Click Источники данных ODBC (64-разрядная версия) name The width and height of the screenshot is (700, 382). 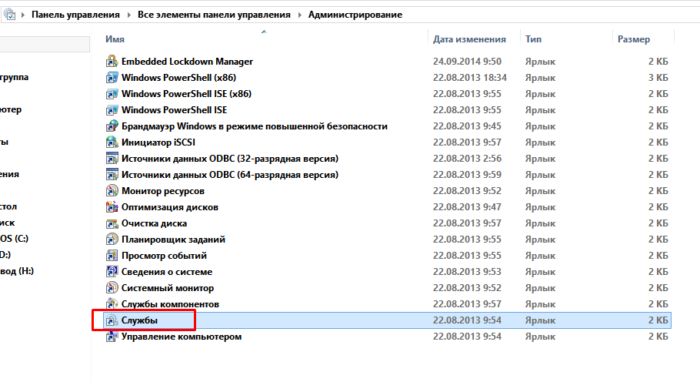230,174
